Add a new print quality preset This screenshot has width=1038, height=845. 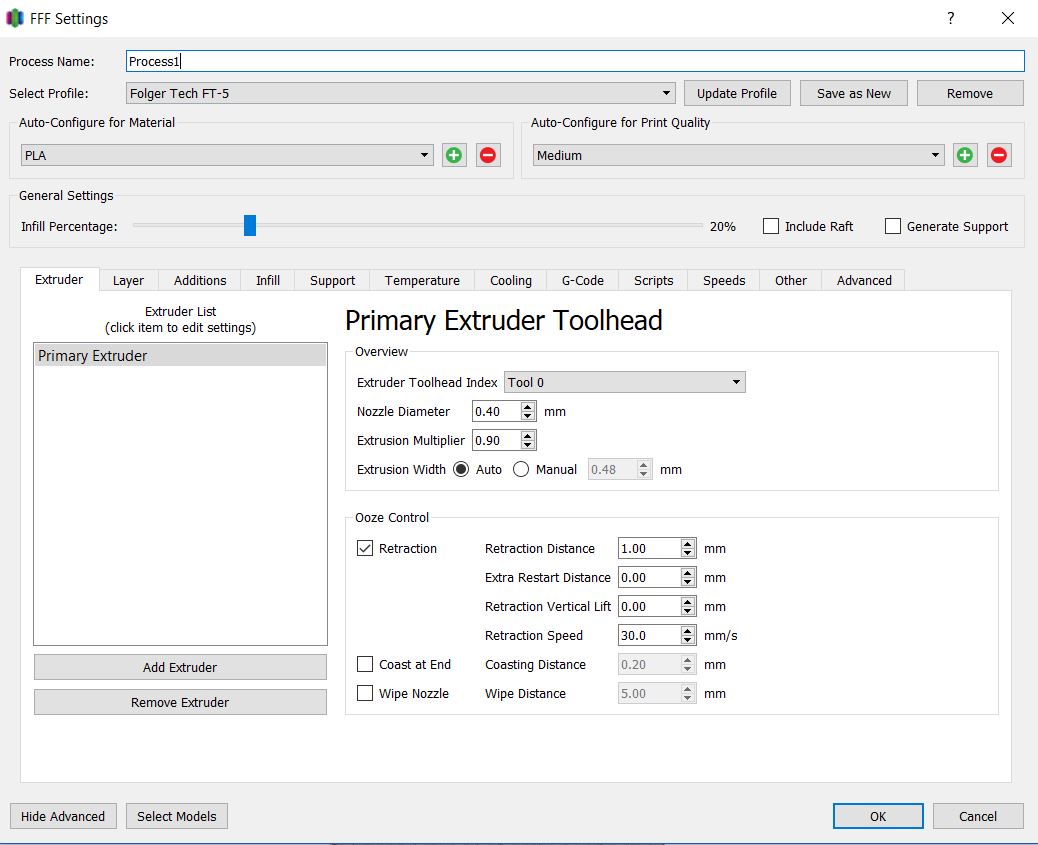964,155
